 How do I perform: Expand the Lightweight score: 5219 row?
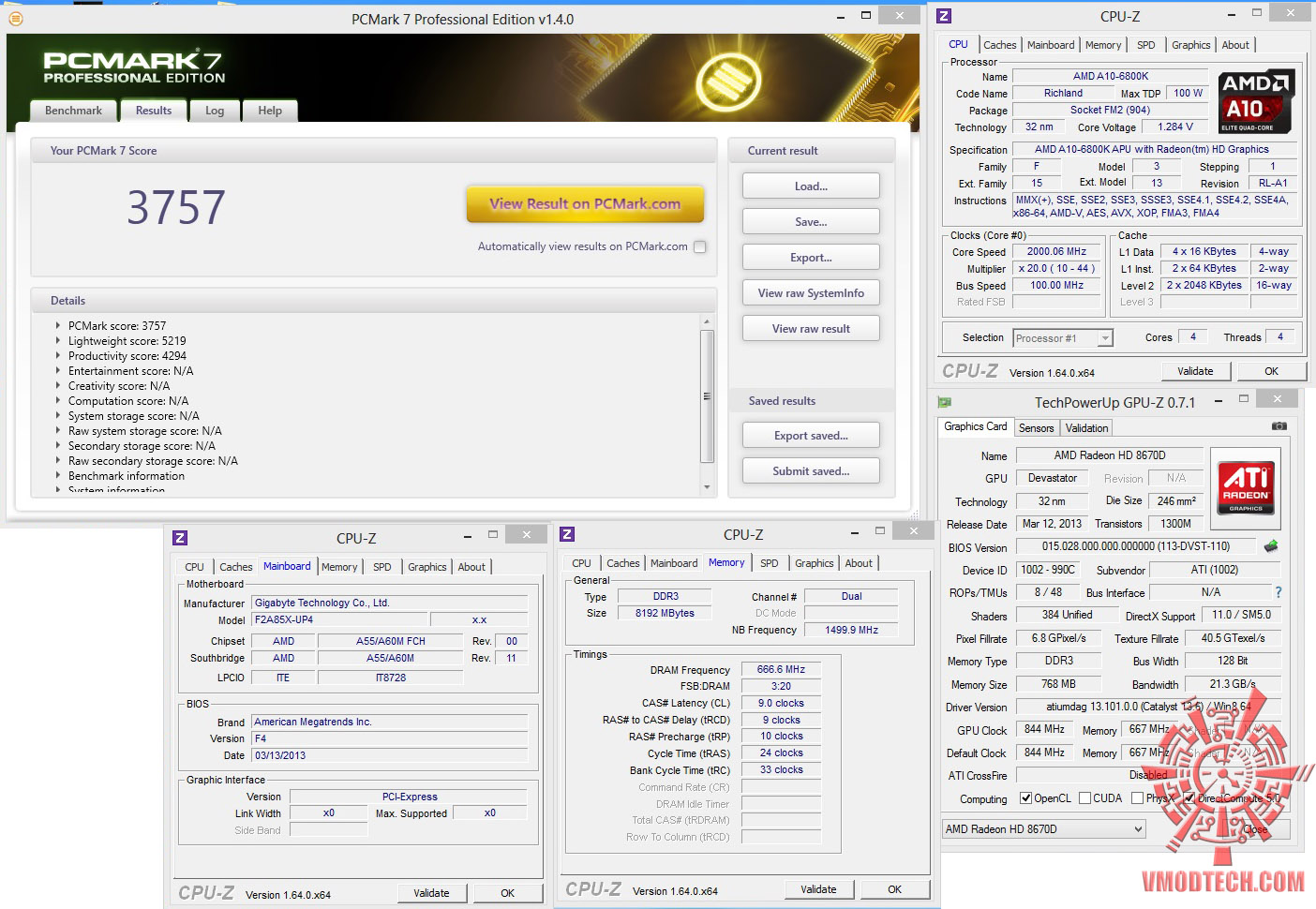pos(57,341)
